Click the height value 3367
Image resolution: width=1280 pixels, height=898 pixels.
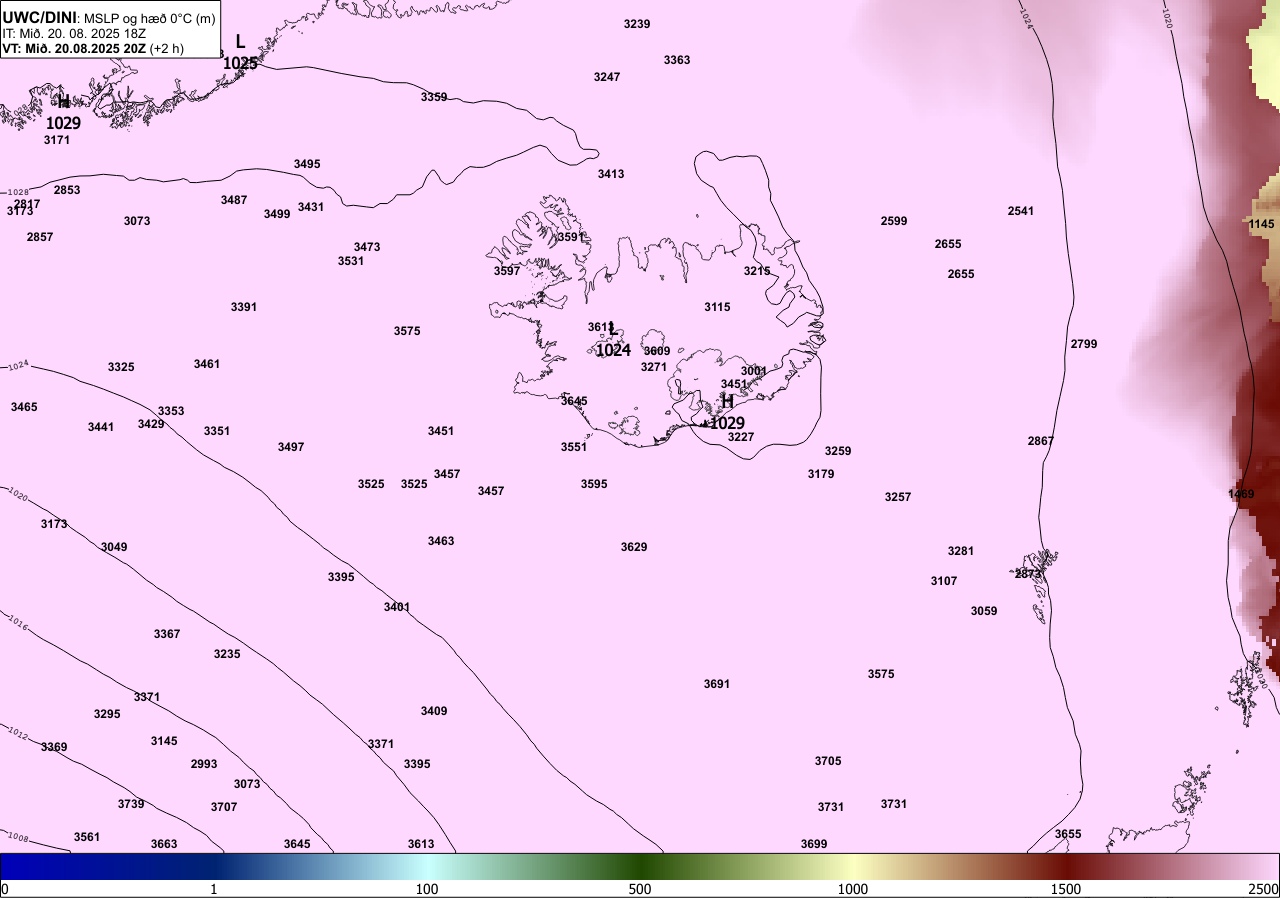coord(167,634)
